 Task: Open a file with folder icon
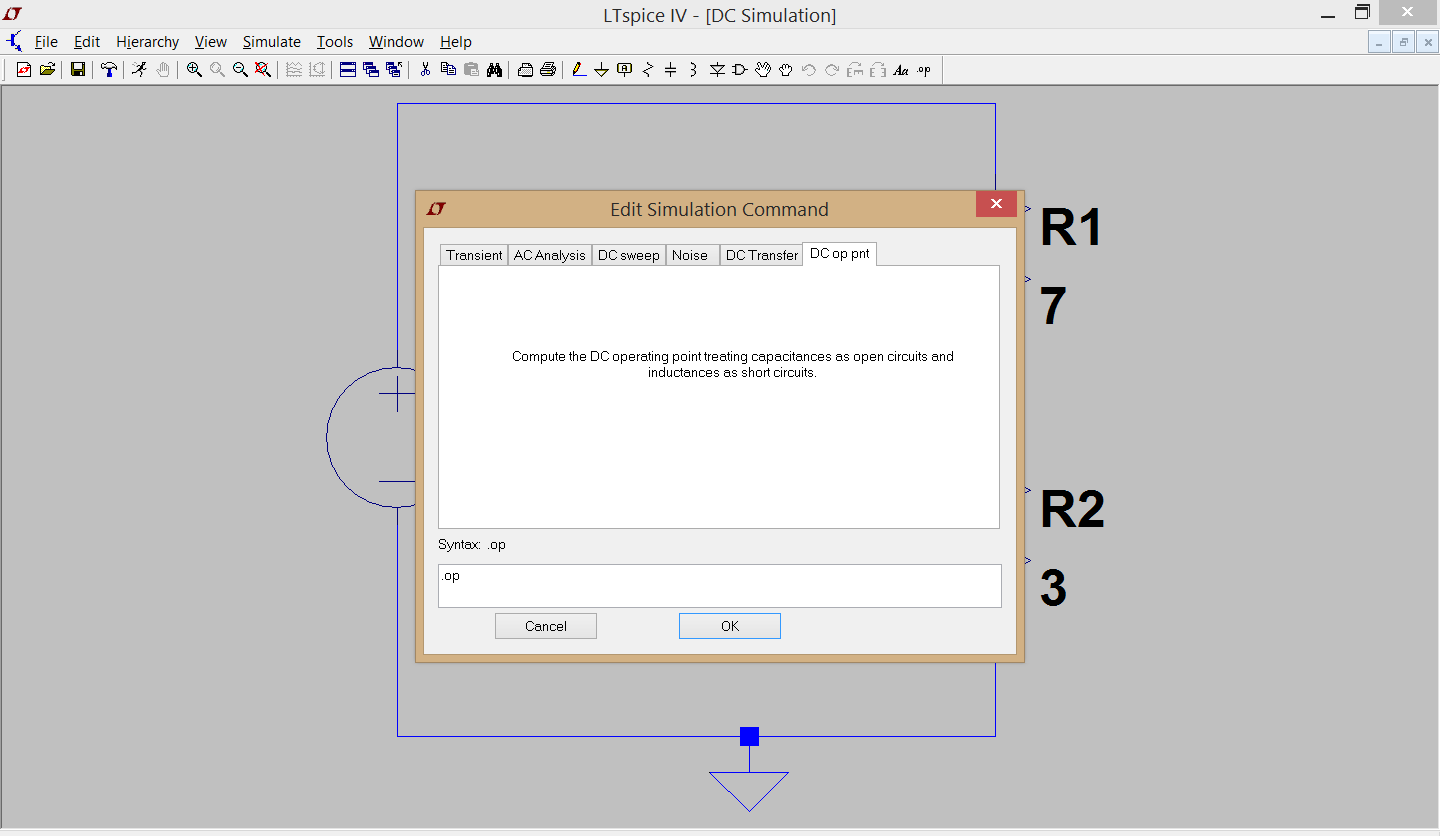[x=47, y=70]
